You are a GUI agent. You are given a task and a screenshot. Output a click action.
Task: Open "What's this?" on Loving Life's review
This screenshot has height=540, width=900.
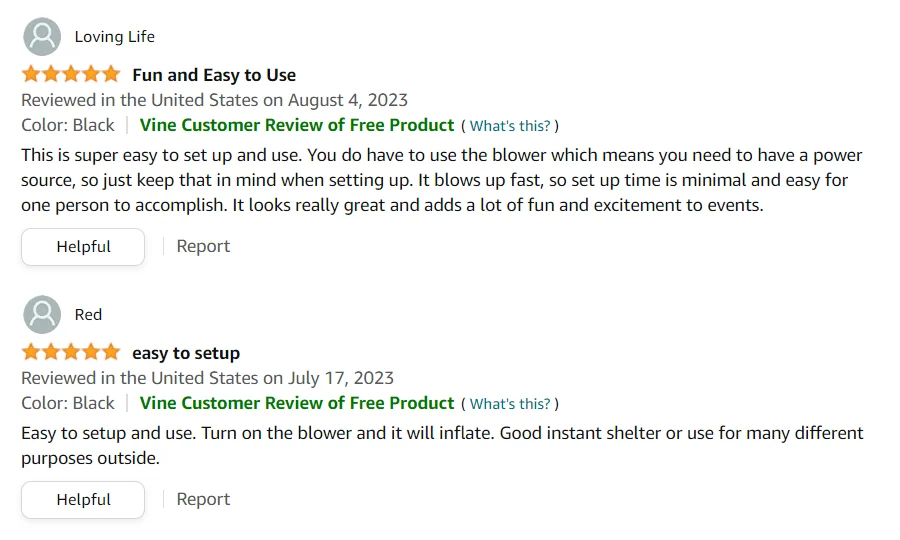click(x=510, y=126)
